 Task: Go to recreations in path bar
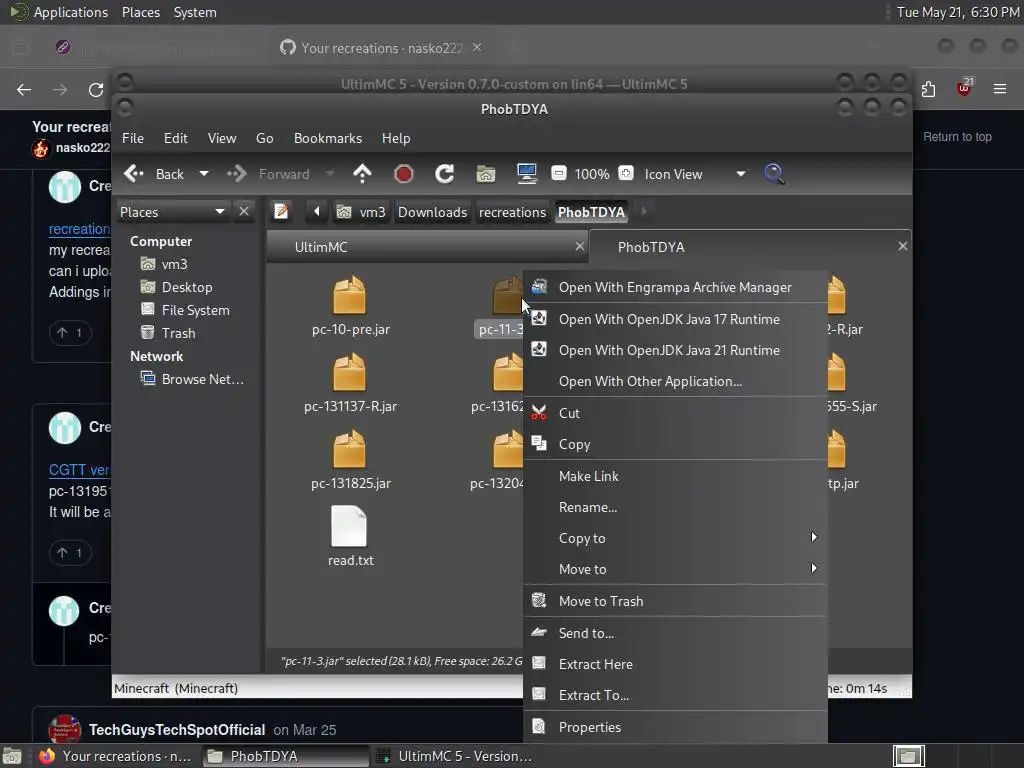coord(513,212)
